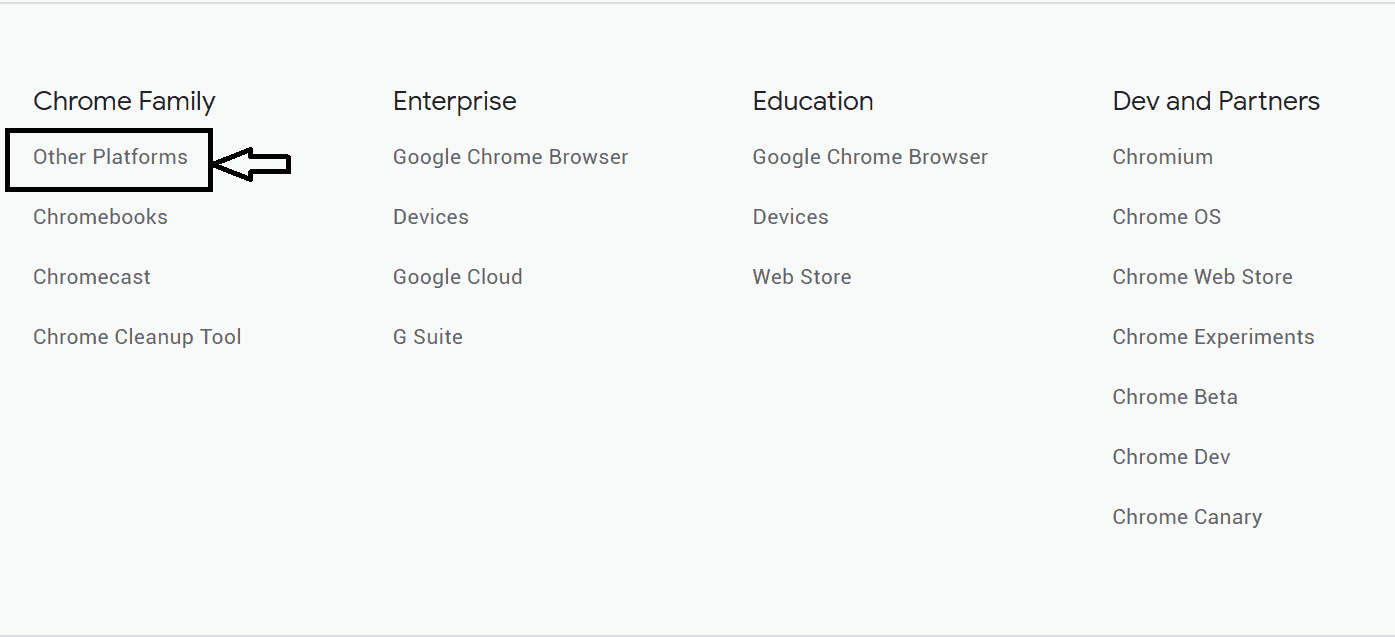This screenshot has height=637, width=1395.
Task: Open Web Store under Education
Action: tap(802, 277)
